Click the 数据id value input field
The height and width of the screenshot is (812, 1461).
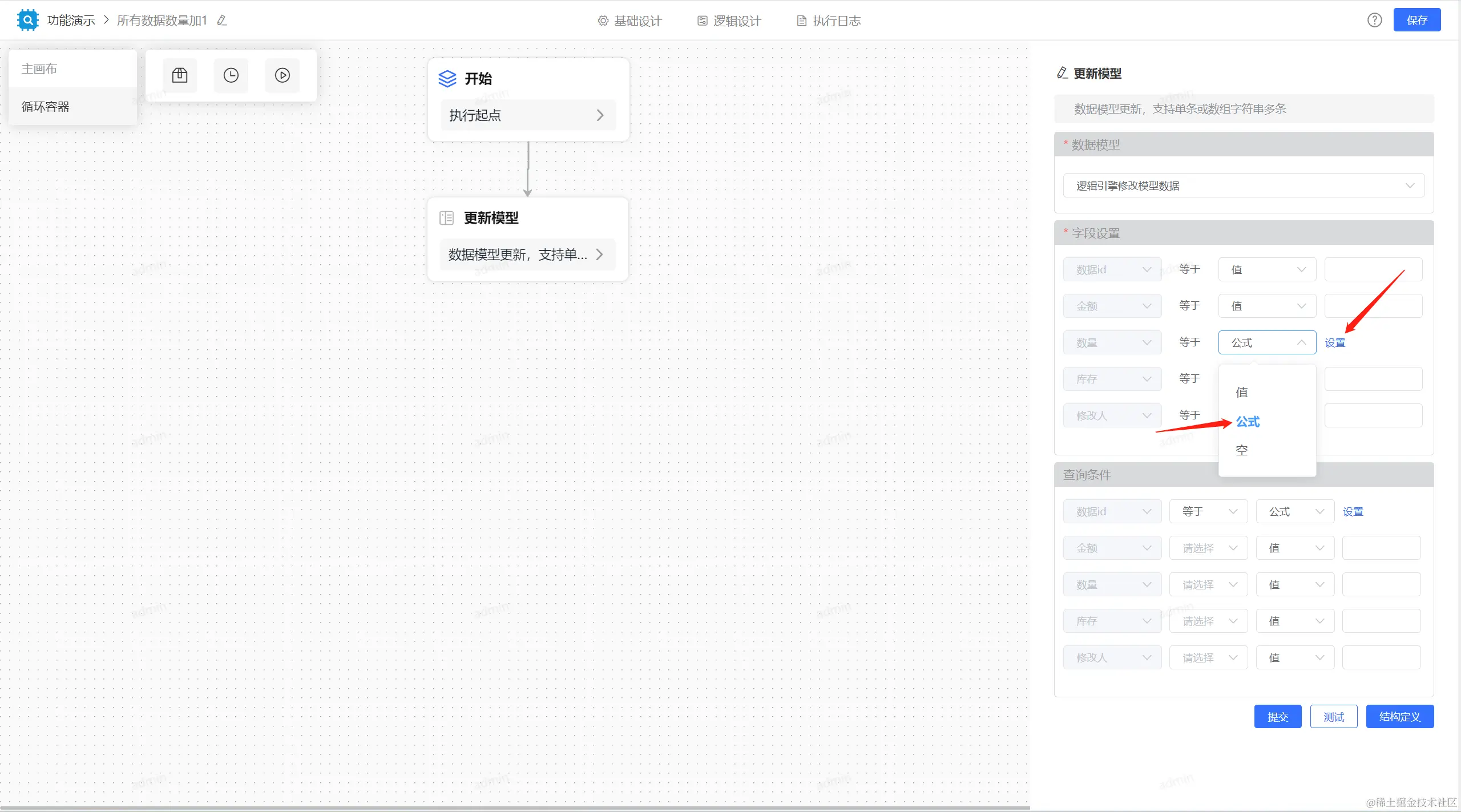[x=1373, y=269]
